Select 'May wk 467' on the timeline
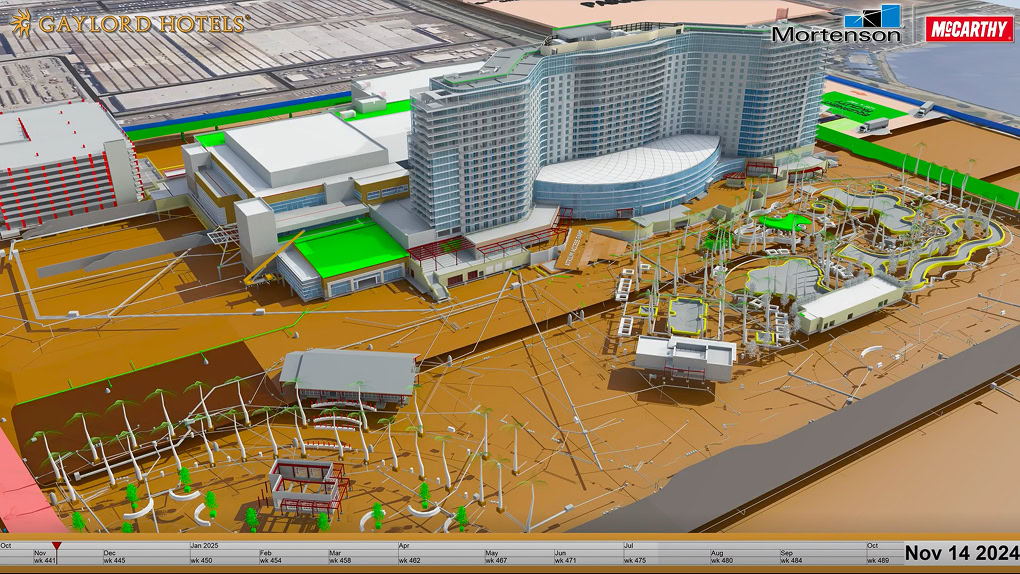The width and height of the screenshot is (1020, 574). point(496,556)
